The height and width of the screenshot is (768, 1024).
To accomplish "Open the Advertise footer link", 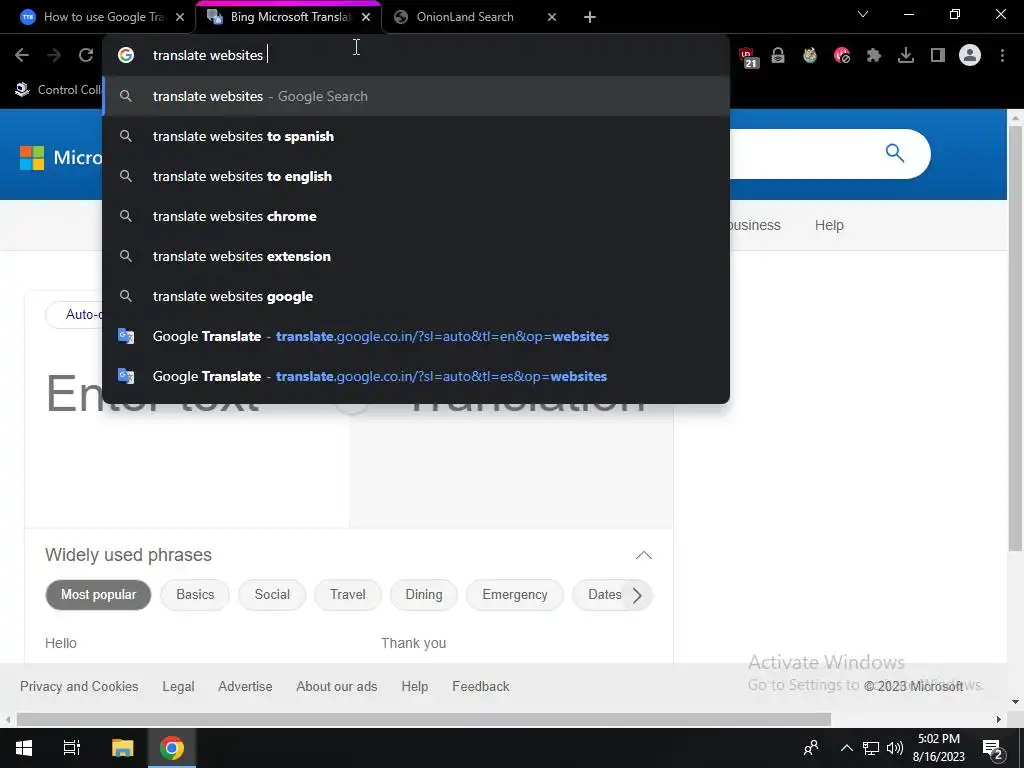I will (245, 686).
